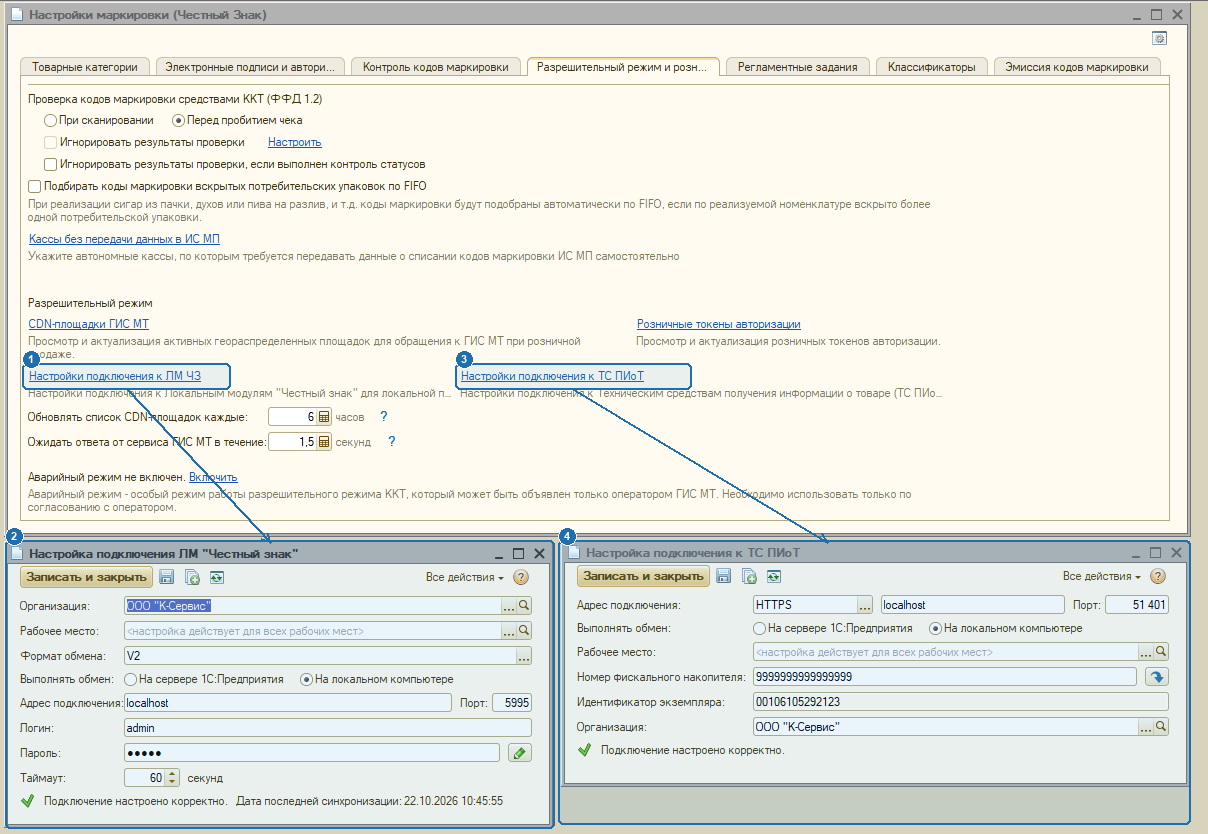The image size is (1208, 834).
Task: Click the Логин input field containing admin
Action: coord(328,728)
